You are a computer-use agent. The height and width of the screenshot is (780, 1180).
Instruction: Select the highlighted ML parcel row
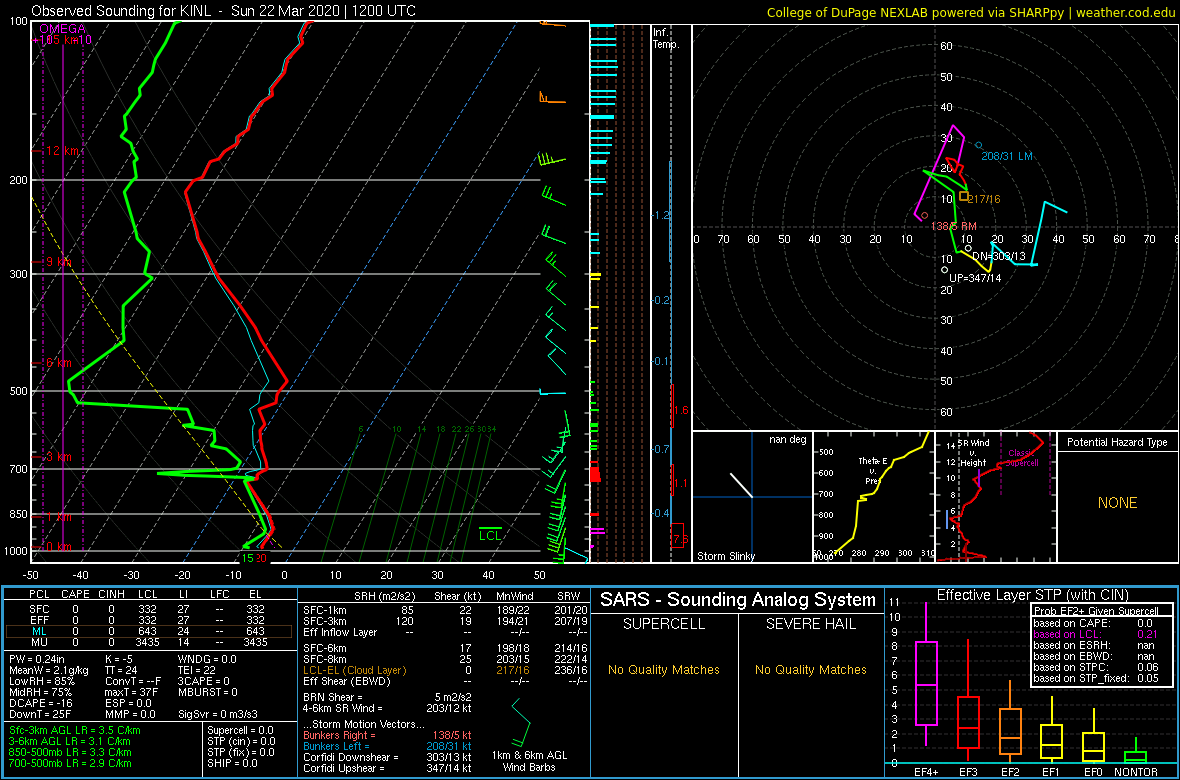coord(149,630)
